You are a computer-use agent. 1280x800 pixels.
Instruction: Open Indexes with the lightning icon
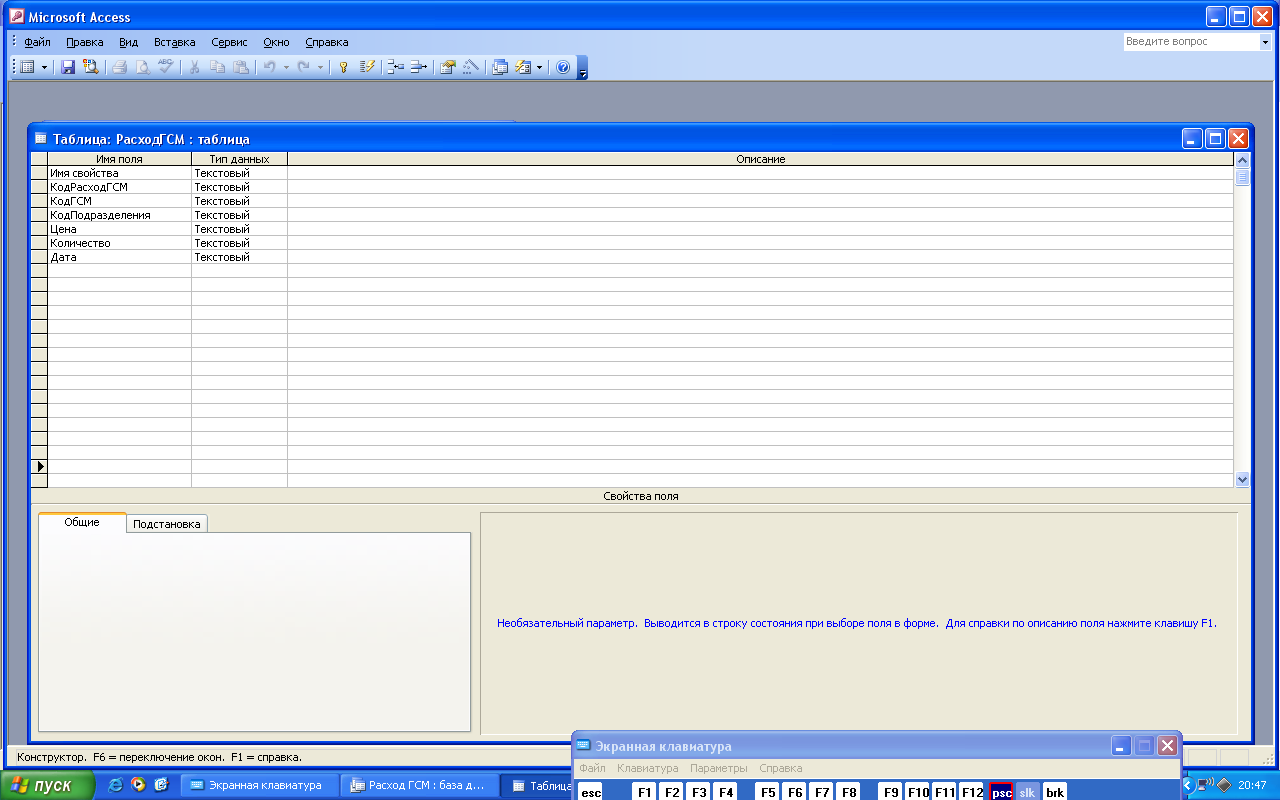(366, 67)
